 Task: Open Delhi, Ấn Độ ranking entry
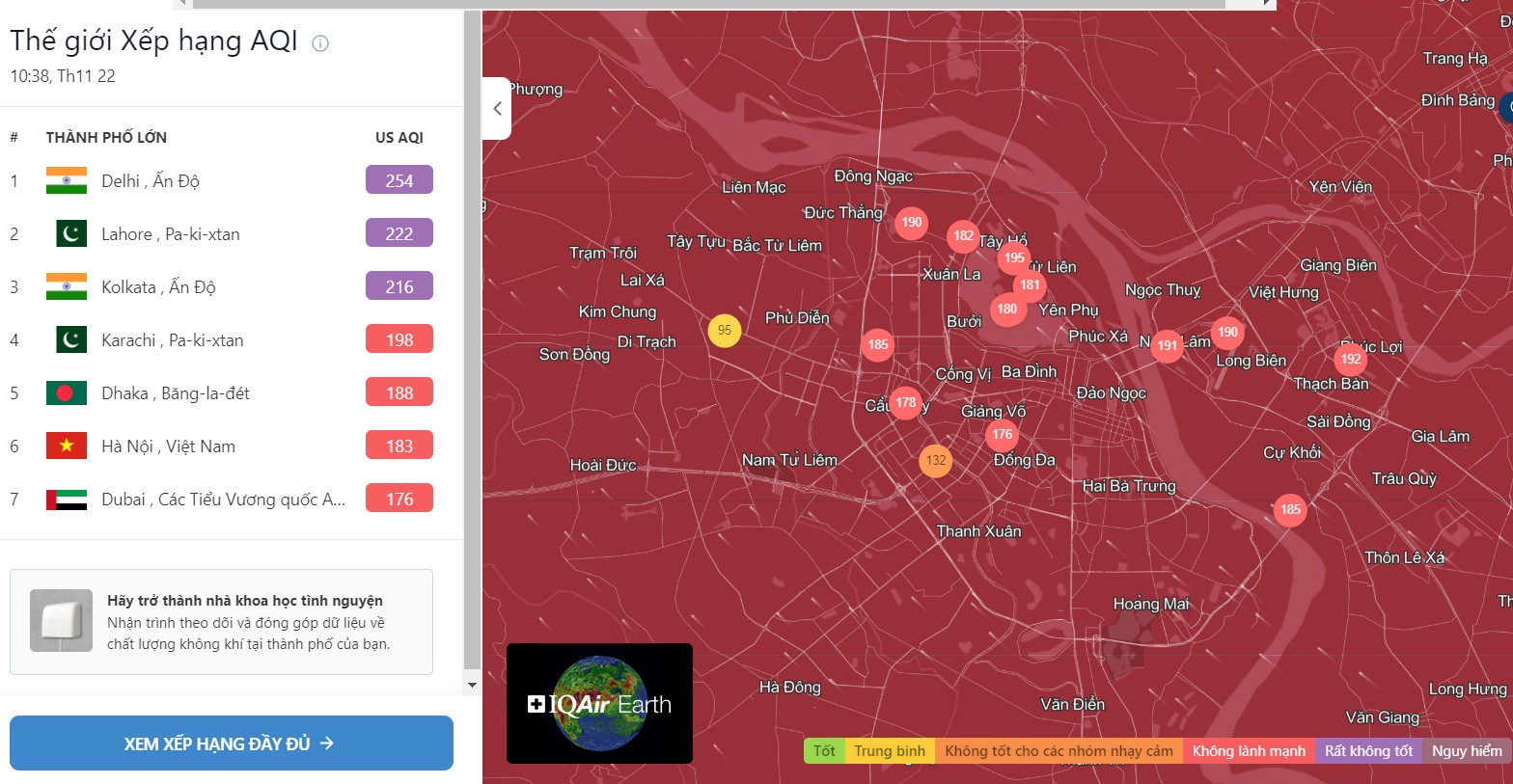[x=151, y=181]
